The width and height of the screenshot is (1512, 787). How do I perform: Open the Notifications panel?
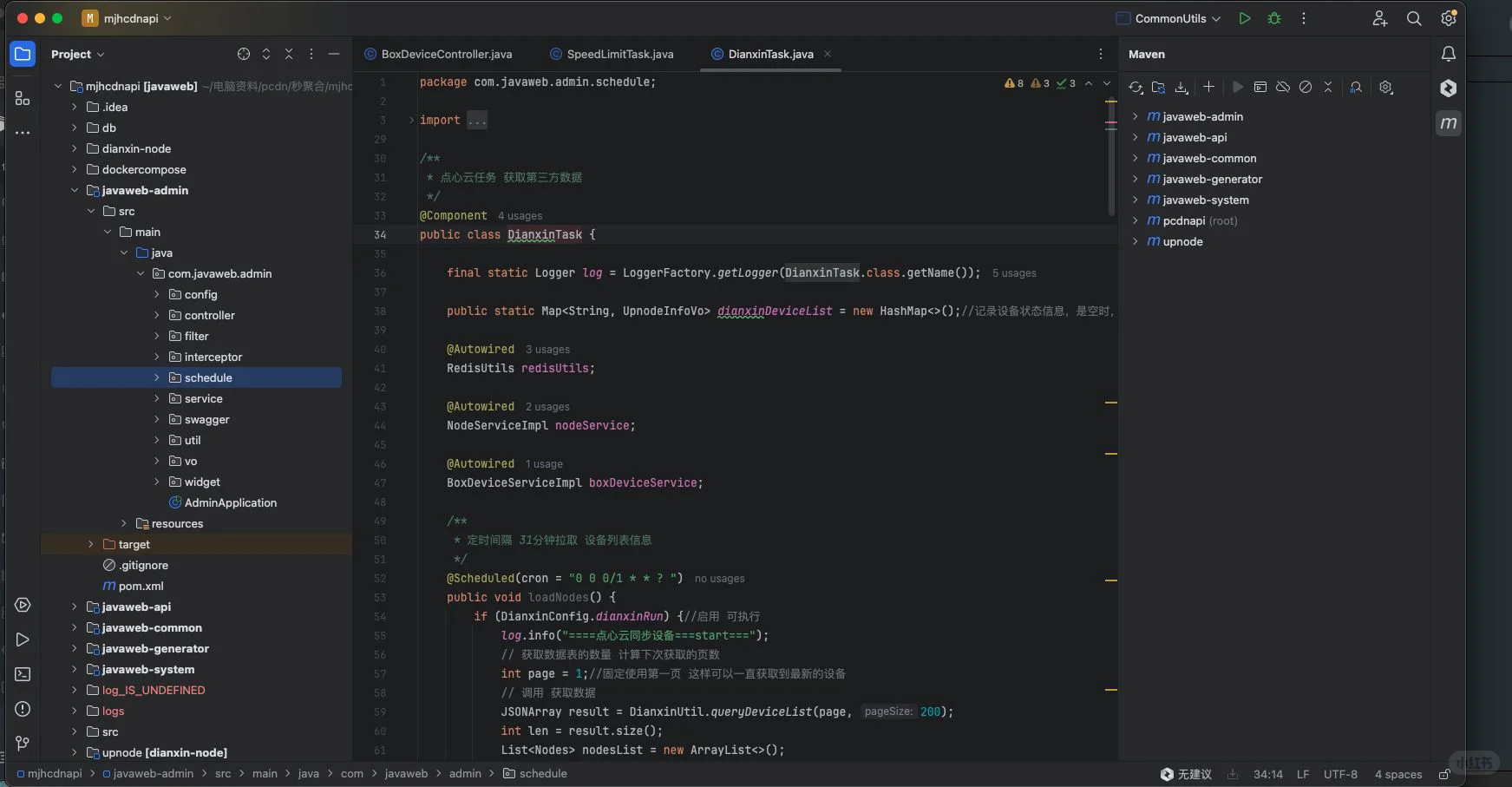(x=1448, y=54)
